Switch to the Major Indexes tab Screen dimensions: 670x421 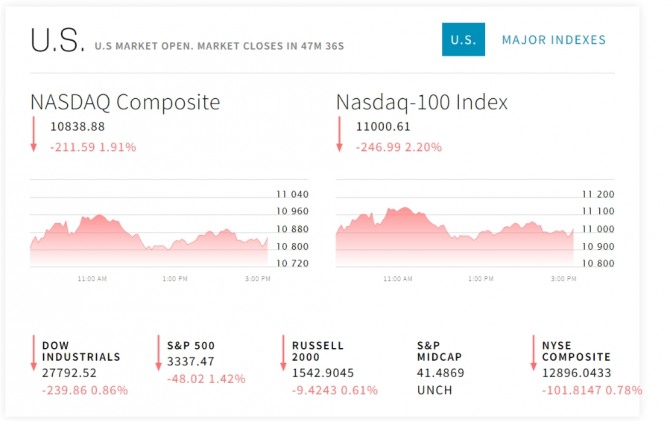[553, 40]
